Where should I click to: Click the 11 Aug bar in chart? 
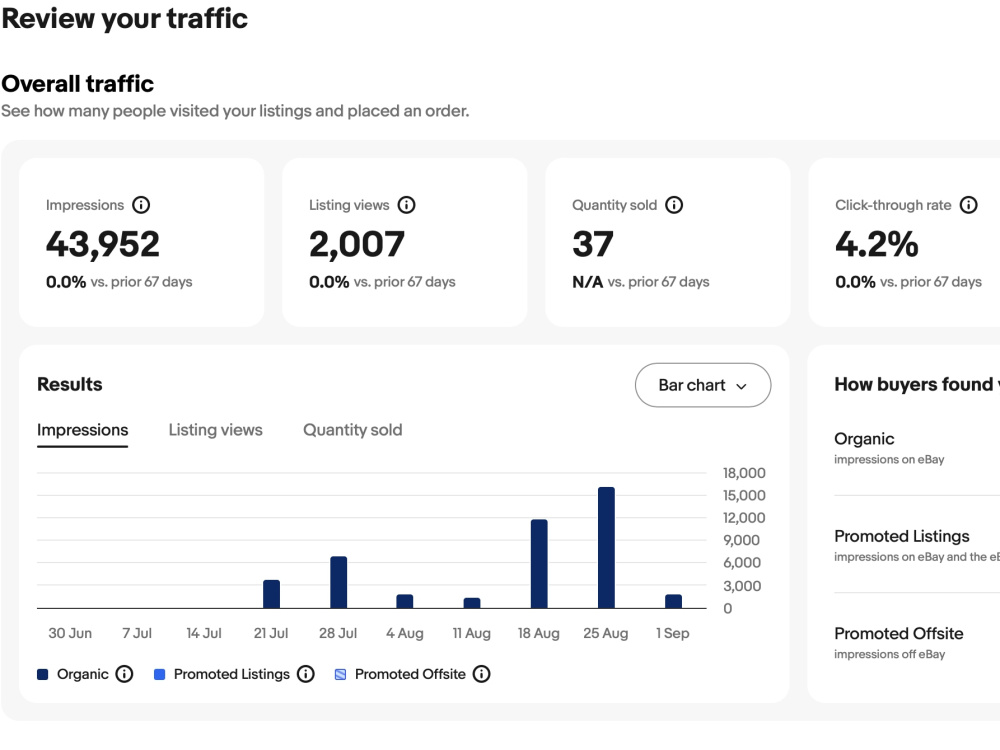coord(472,603)
